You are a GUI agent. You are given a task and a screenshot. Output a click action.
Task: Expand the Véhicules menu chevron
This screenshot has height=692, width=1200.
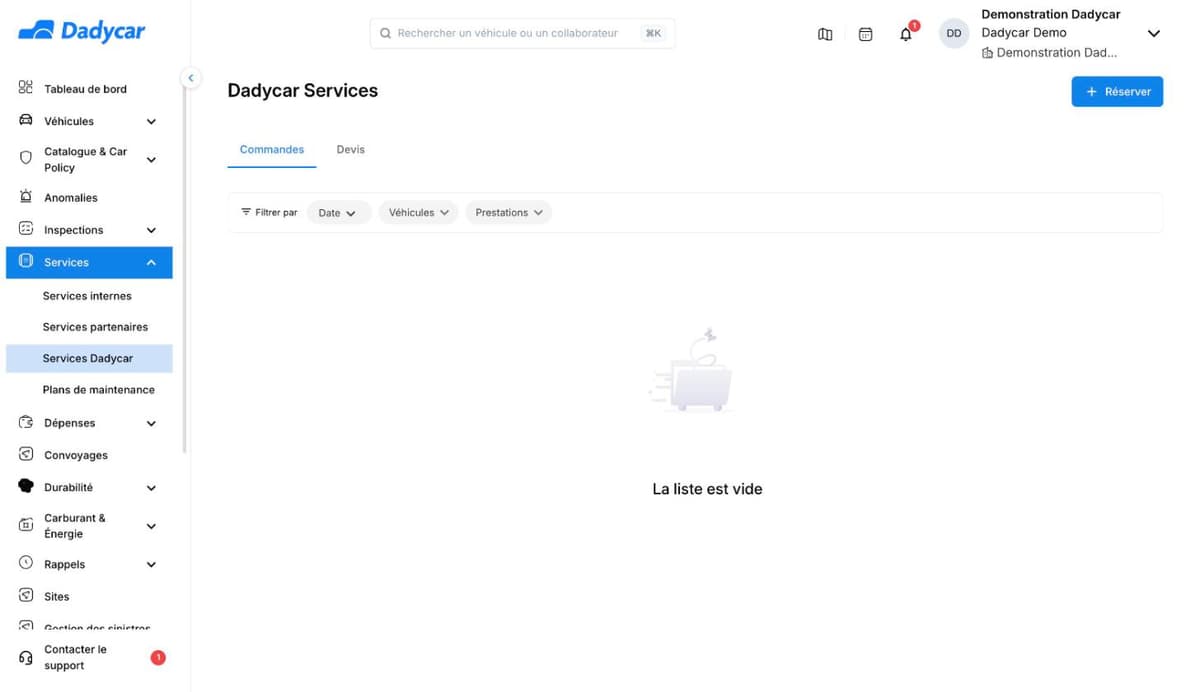(151, 122)
